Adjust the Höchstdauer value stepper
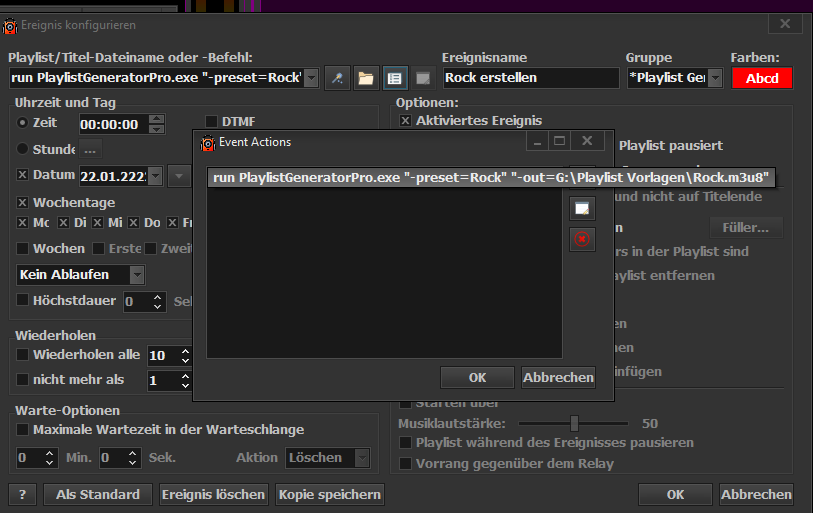The height and width of the screenshot is (513, 813). [158, 301]
